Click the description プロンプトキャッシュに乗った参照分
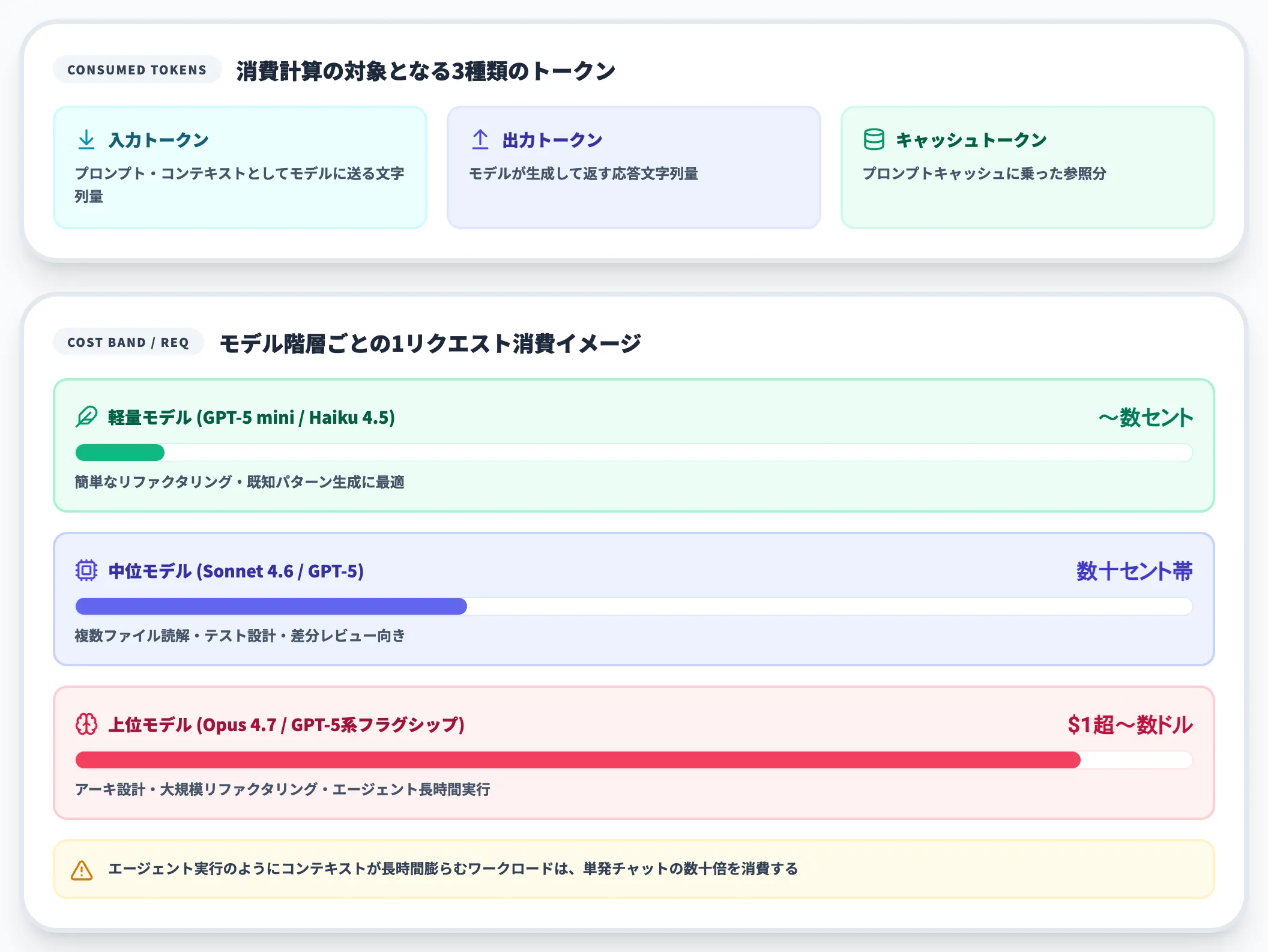 [985, 173]
